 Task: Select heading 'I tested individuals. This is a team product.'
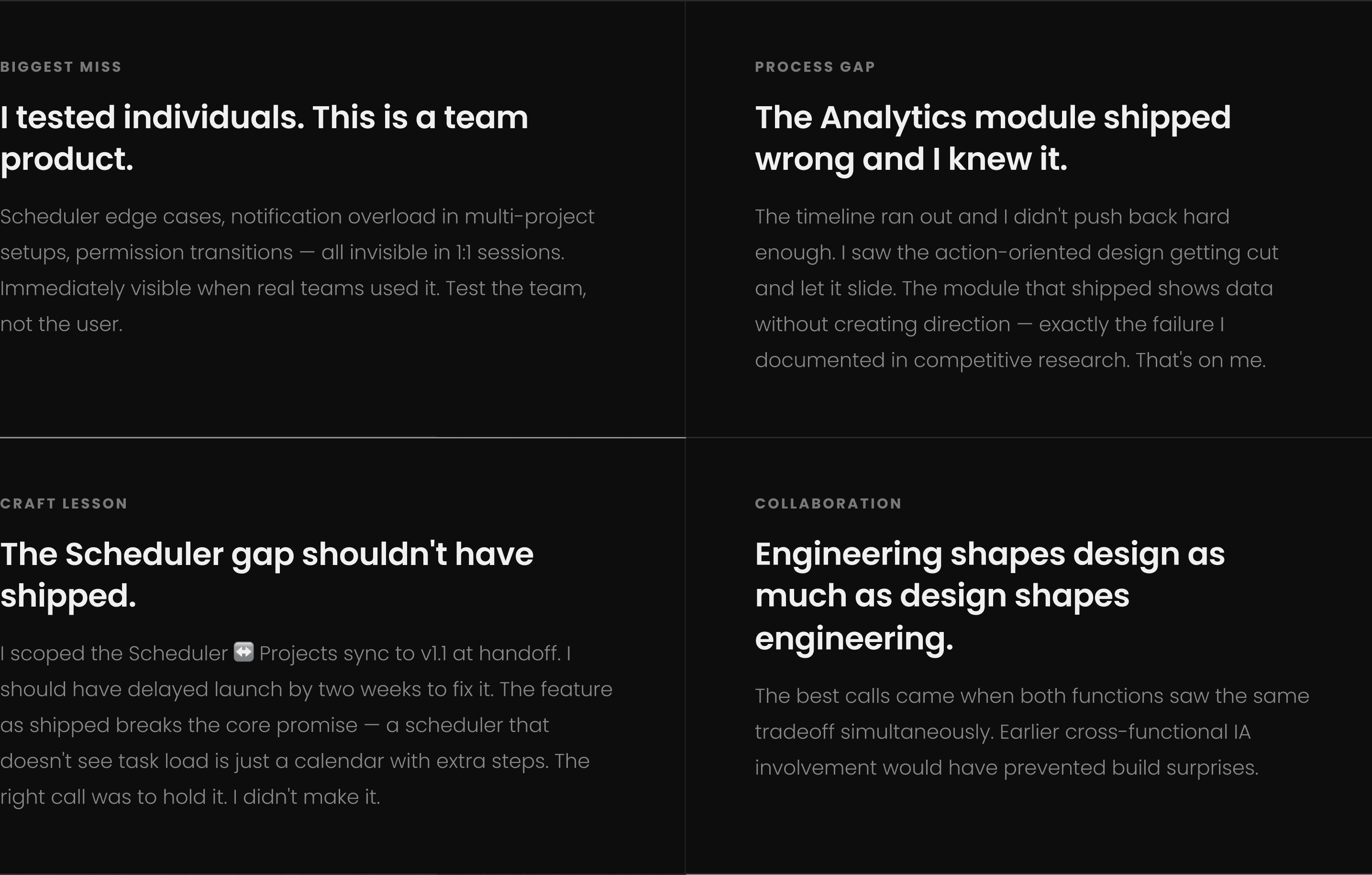point(265,138)
